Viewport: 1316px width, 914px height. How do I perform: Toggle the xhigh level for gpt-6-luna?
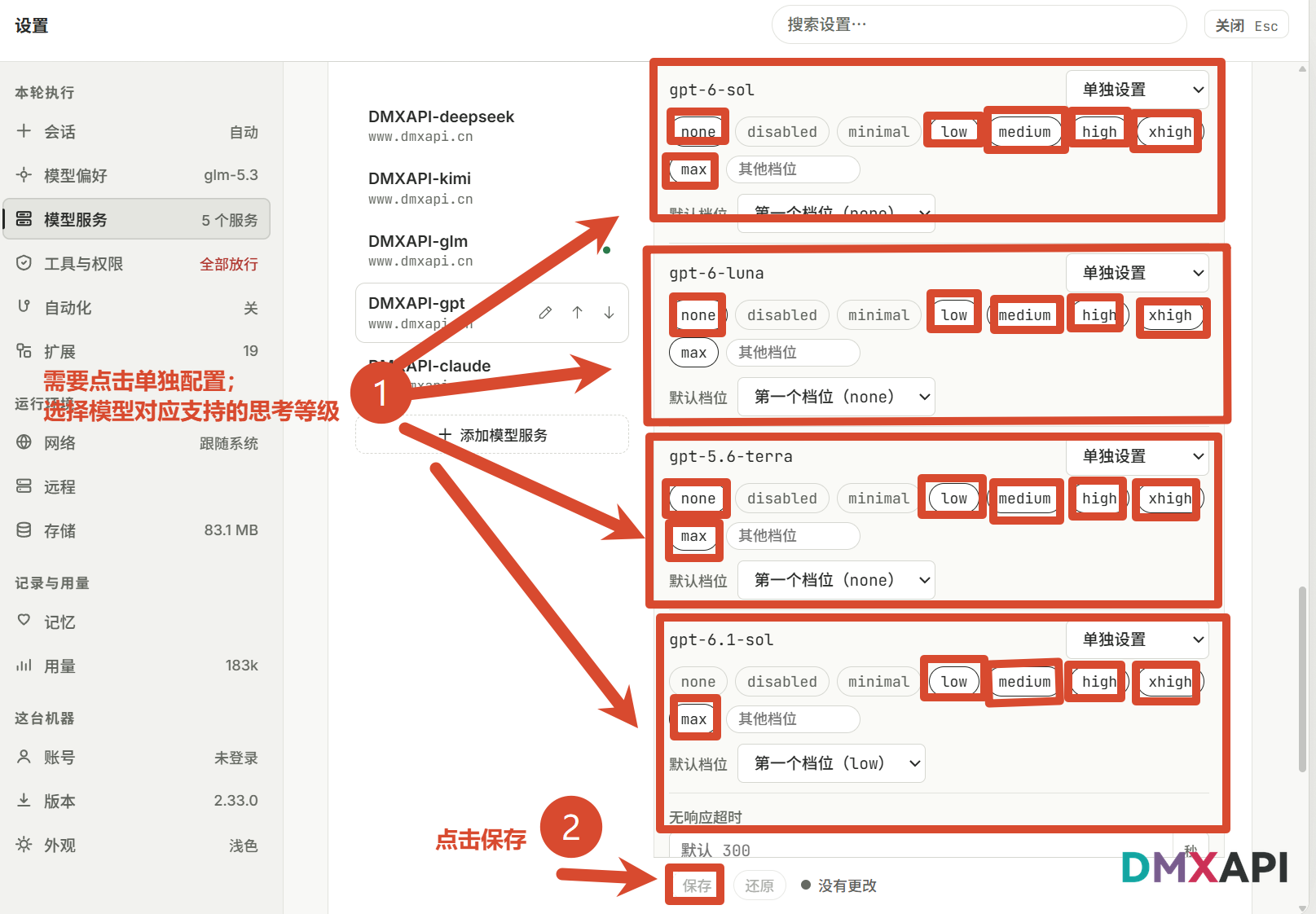point(1170,315)
